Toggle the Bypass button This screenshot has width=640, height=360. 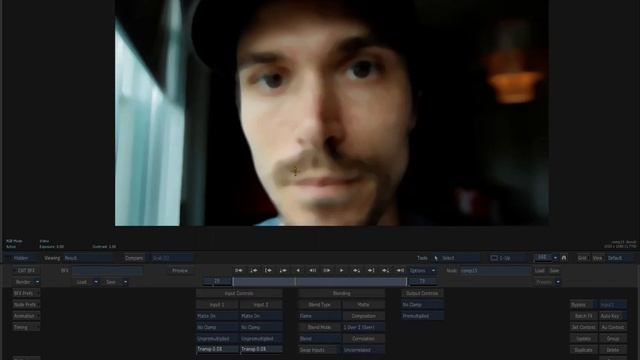[583, 305]
